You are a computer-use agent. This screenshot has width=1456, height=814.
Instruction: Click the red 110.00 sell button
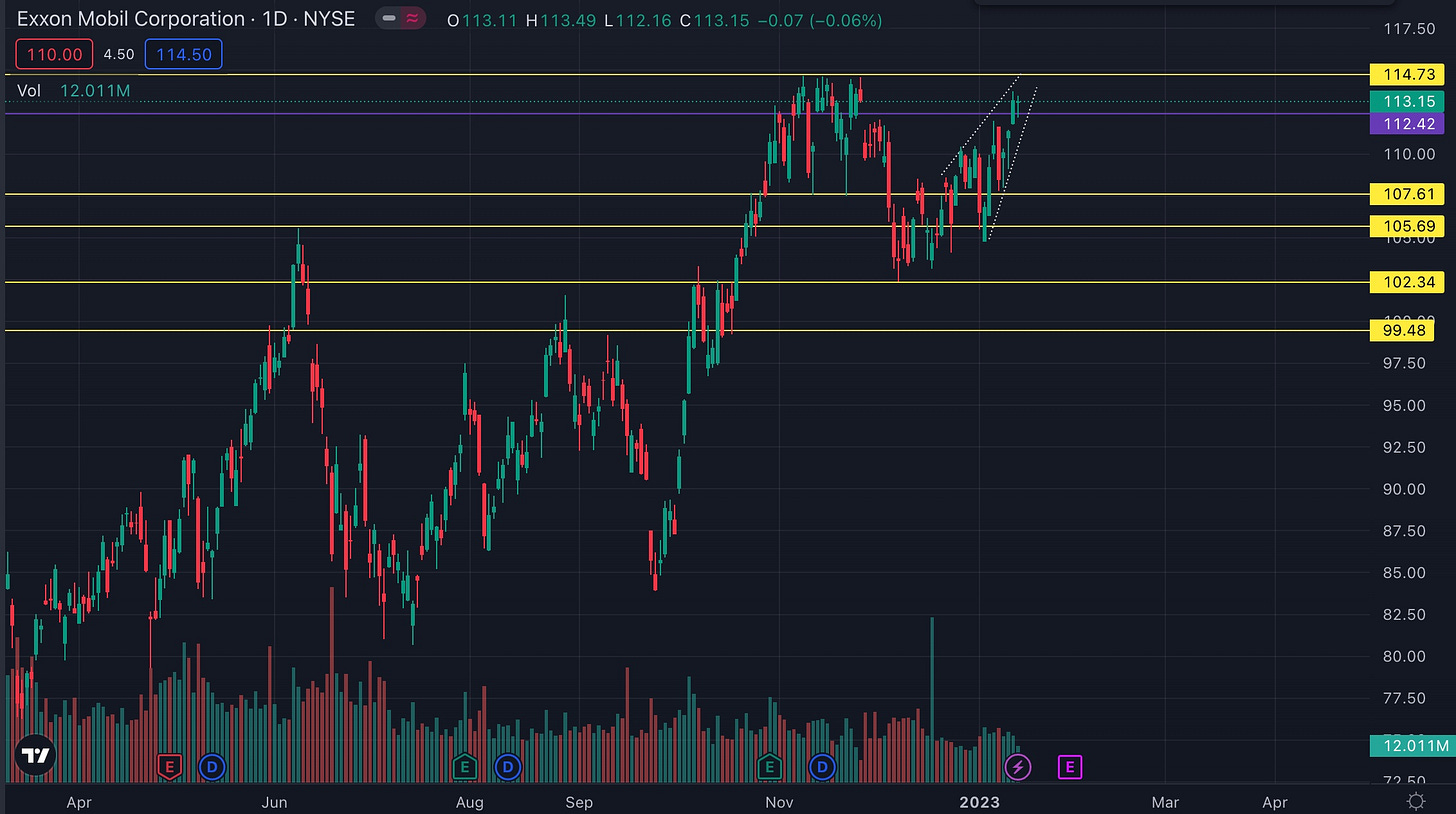tap(54, 54)
